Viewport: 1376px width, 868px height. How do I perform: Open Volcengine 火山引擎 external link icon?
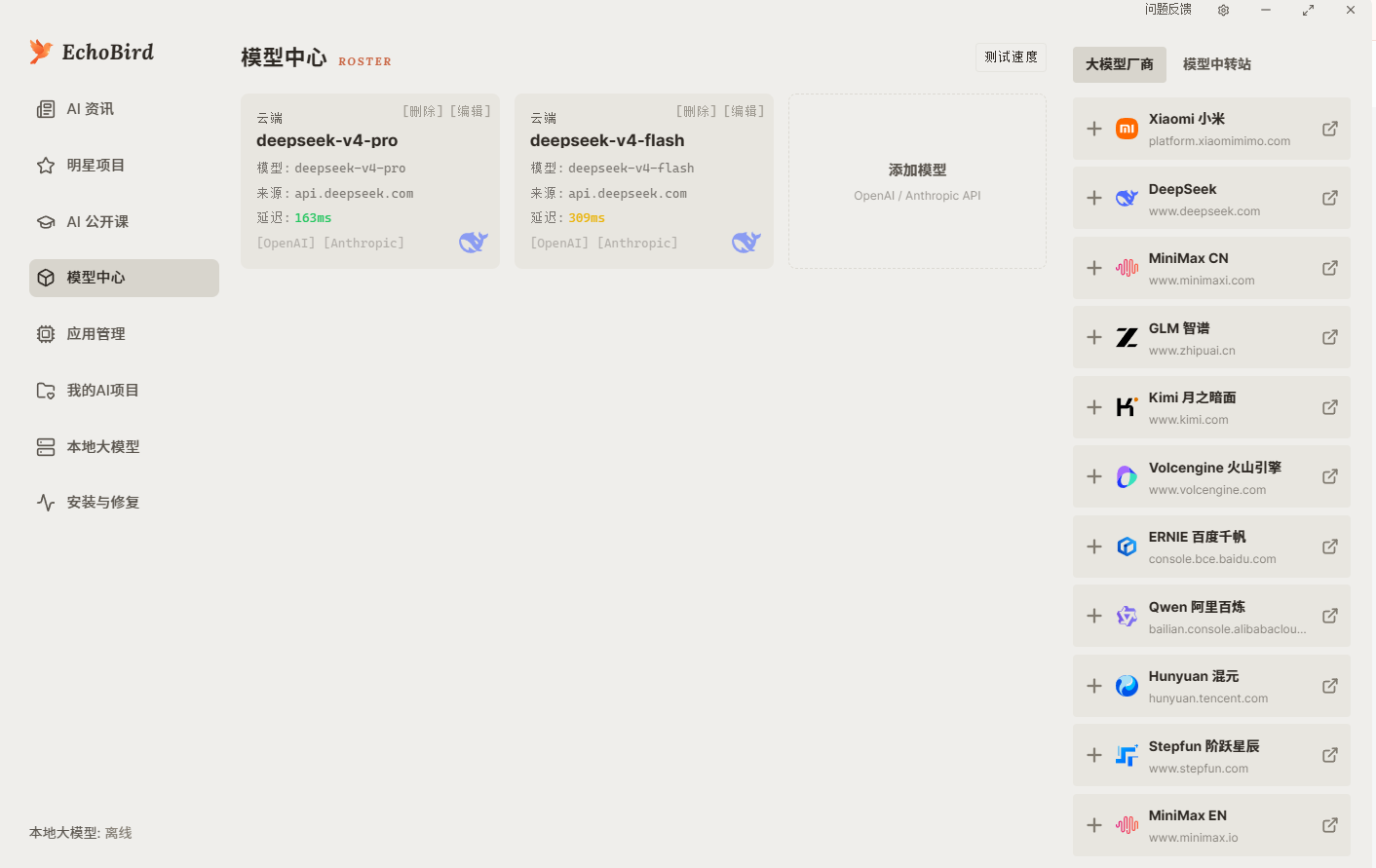coord(1330,476)
